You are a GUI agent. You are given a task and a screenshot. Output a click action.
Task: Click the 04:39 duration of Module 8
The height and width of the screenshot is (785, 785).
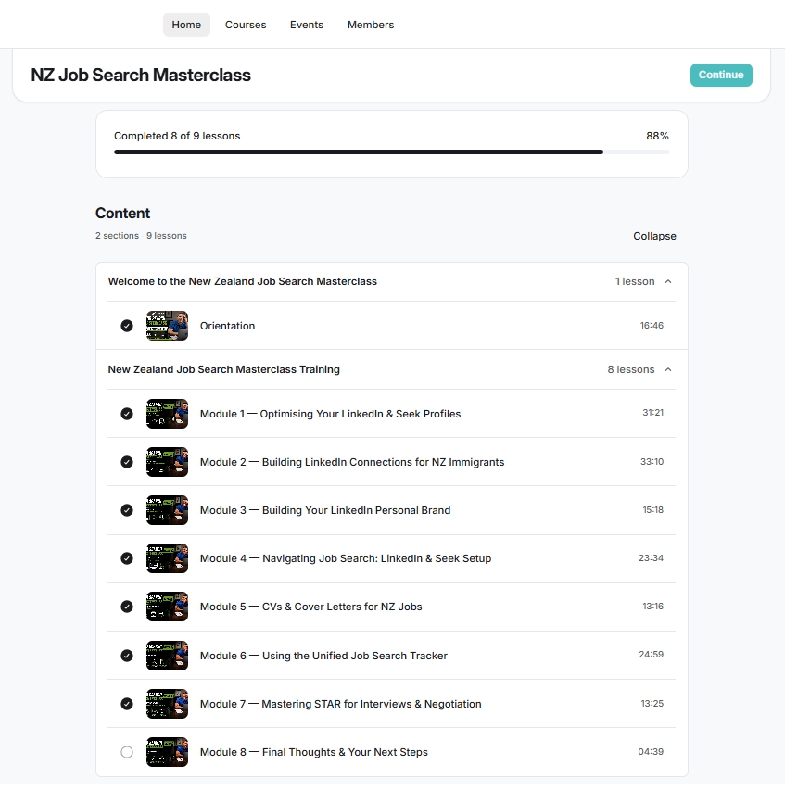pos(651,751)
